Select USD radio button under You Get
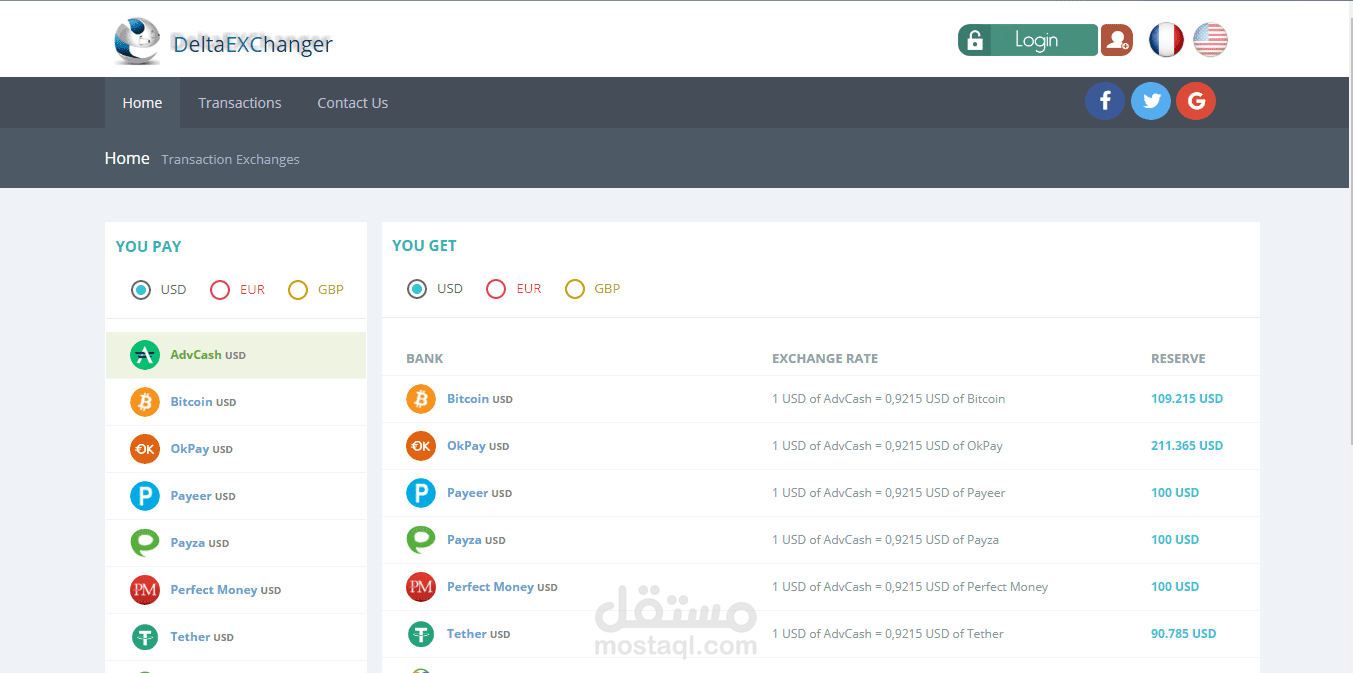Screen dimensions: 1353x673 418,288
